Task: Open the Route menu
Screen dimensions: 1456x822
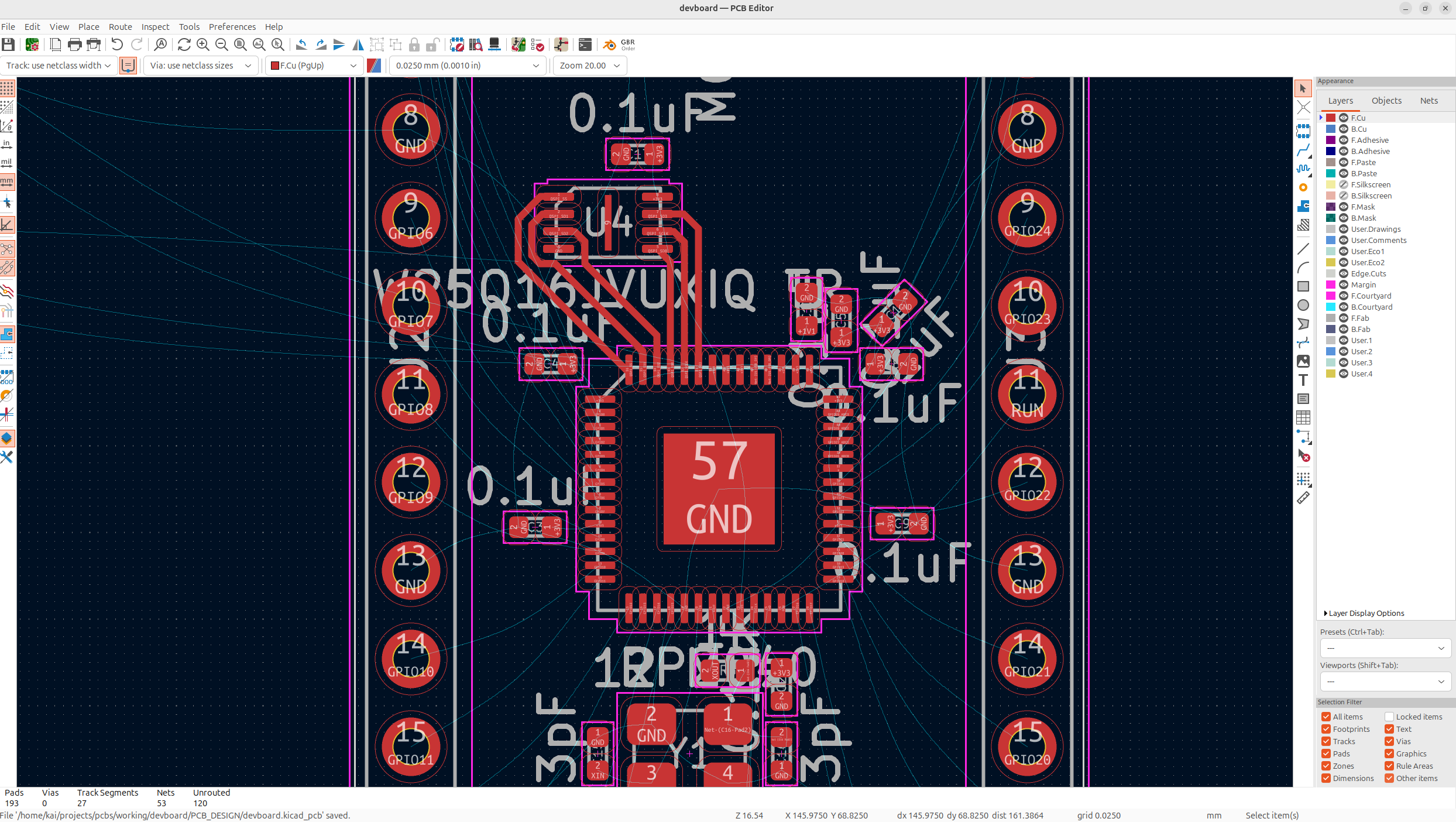Action: 120,27
